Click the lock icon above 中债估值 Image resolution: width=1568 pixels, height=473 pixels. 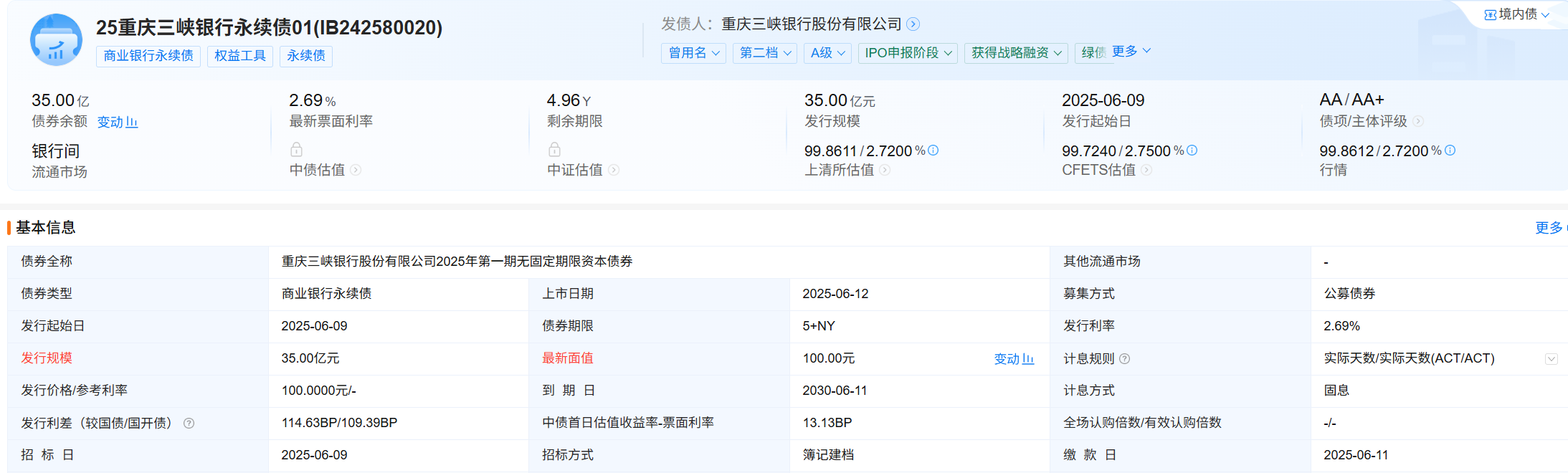(x=296, y=149)
